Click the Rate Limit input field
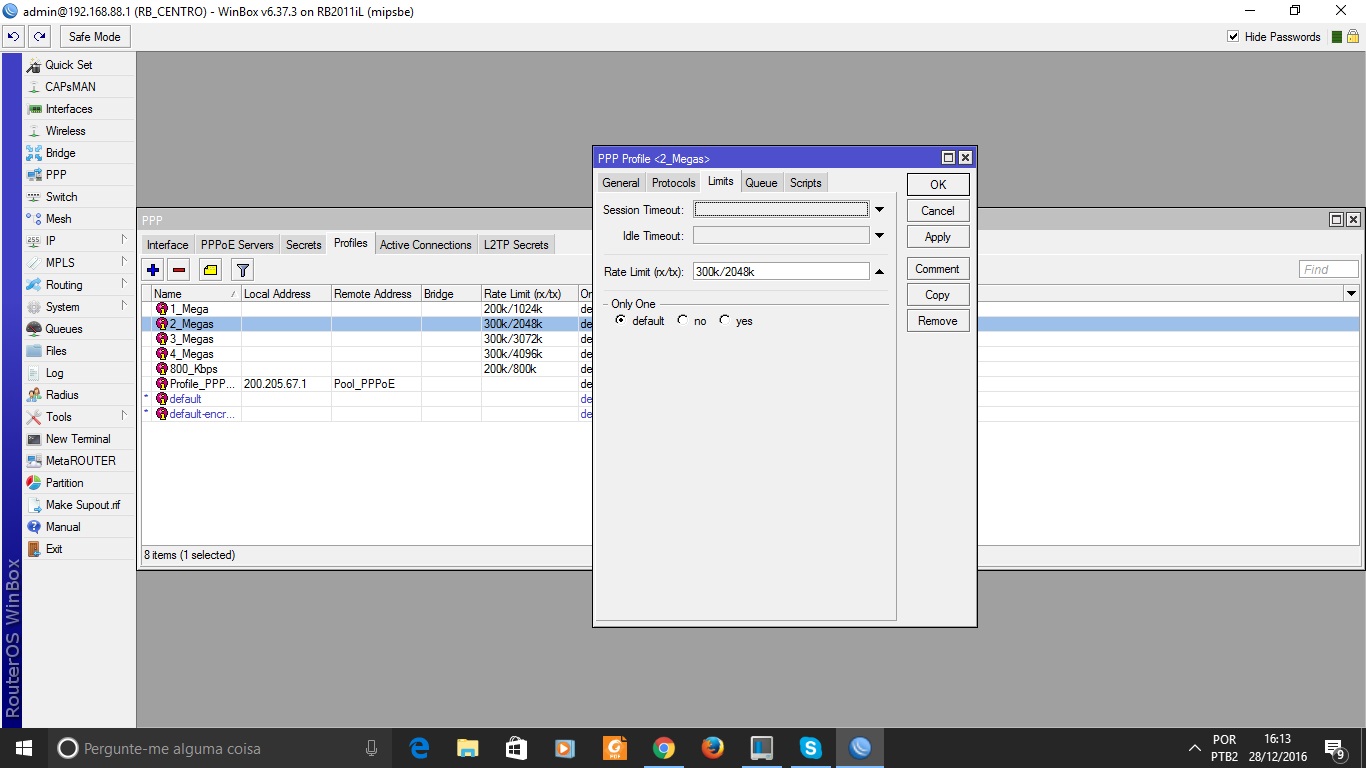Viewport: 1366px width, 768px height. coord(780,272)
